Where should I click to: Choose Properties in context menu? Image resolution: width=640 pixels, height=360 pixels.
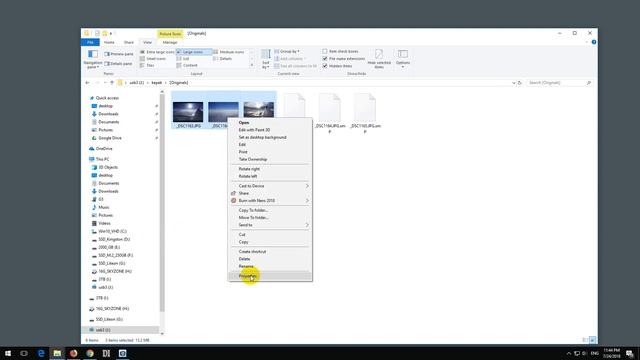(x=270, y=276)
